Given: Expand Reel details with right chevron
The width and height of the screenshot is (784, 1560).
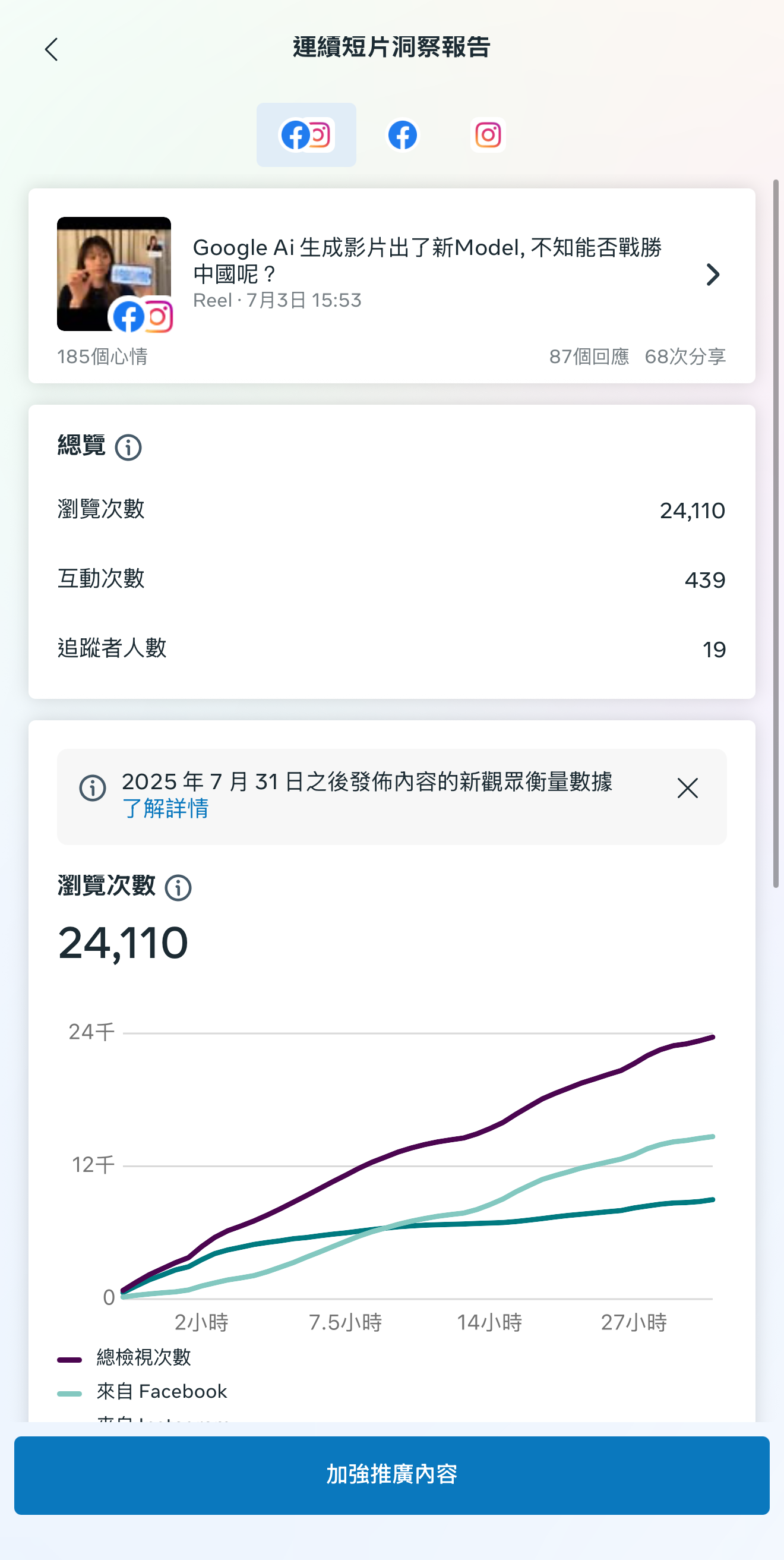Looking at the screenshot, I should point(713,275).
